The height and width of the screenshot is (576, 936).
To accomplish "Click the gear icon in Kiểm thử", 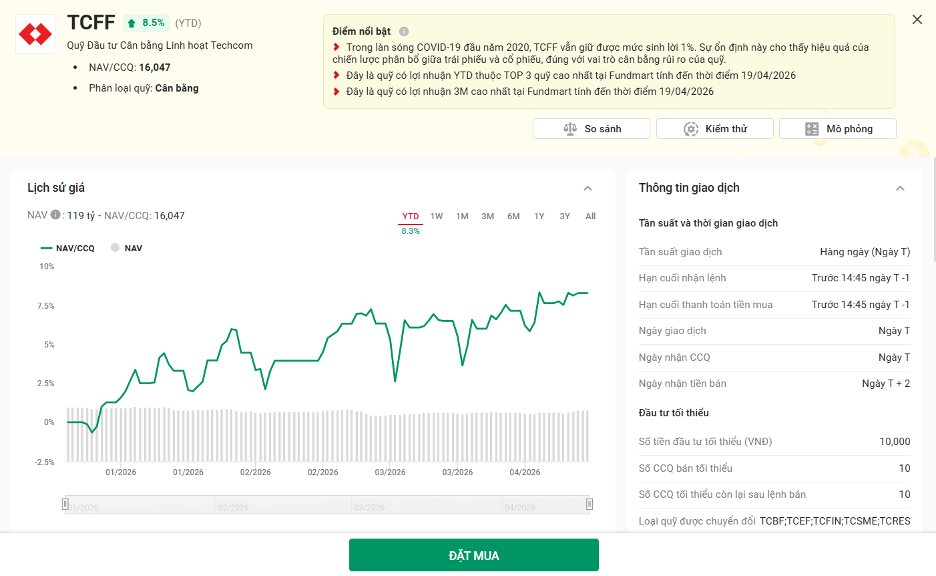I will click(691, 129).
